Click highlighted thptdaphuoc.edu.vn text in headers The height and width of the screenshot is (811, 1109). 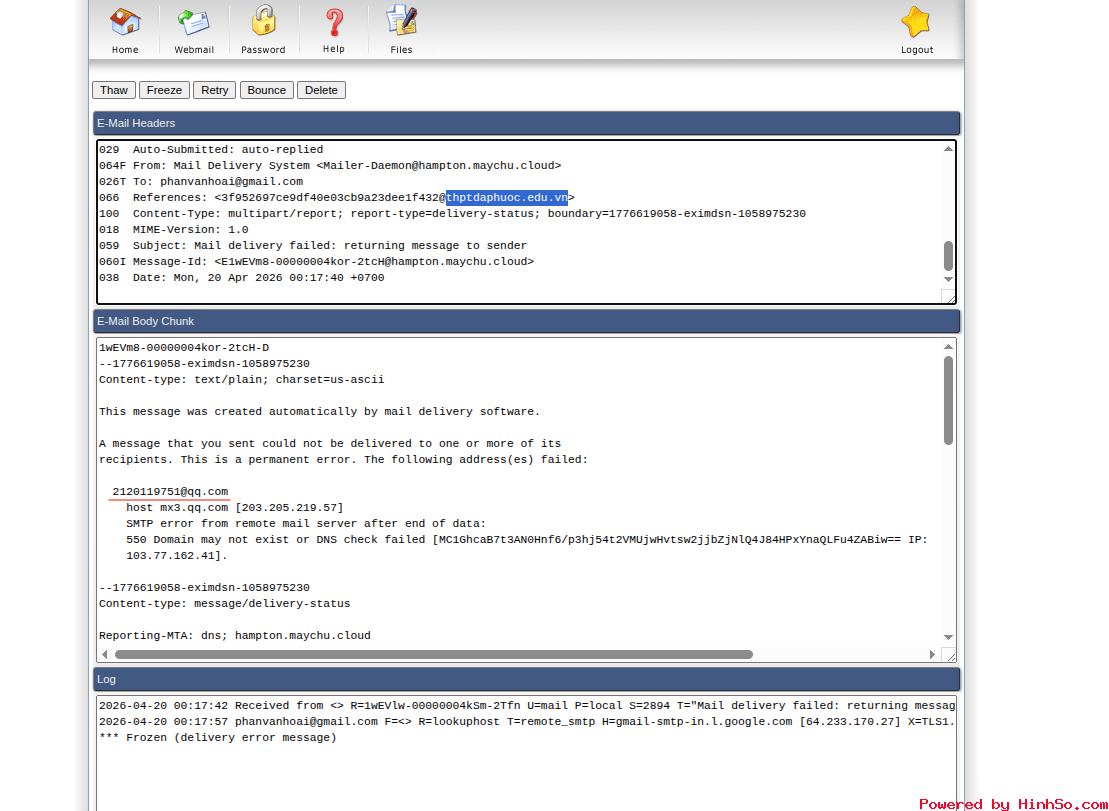pyautogui.click(x=507, y=198)
